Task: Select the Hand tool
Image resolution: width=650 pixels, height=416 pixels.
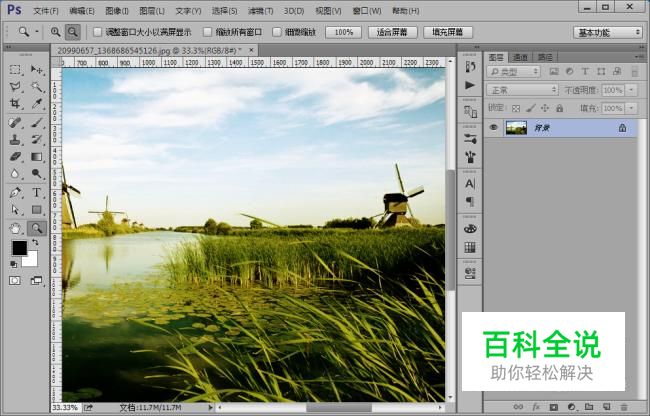Action: point(15,228)
